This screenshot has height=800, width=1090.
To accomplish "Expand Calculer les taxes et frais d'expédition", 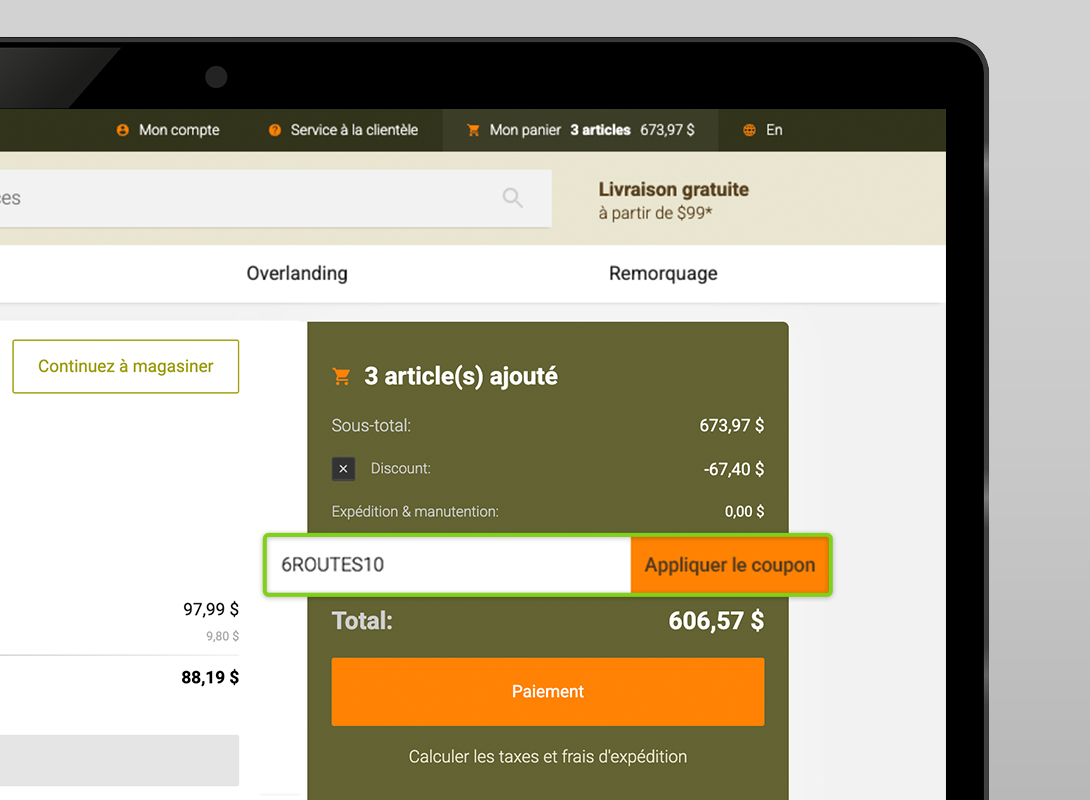I will coord(548,756).
